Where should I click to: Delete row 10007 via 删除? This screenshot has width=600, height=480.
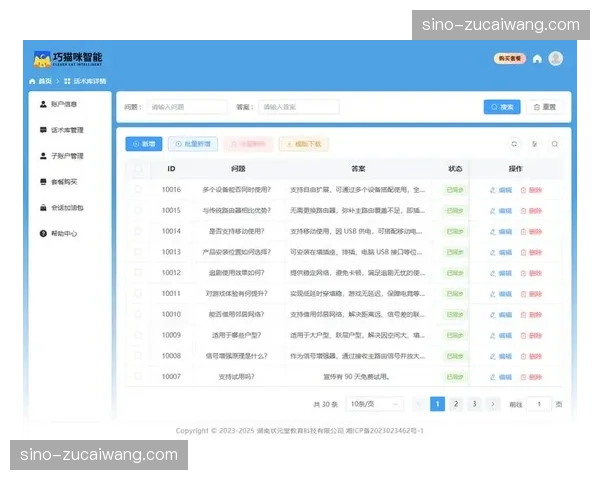(x=532, y=377)
